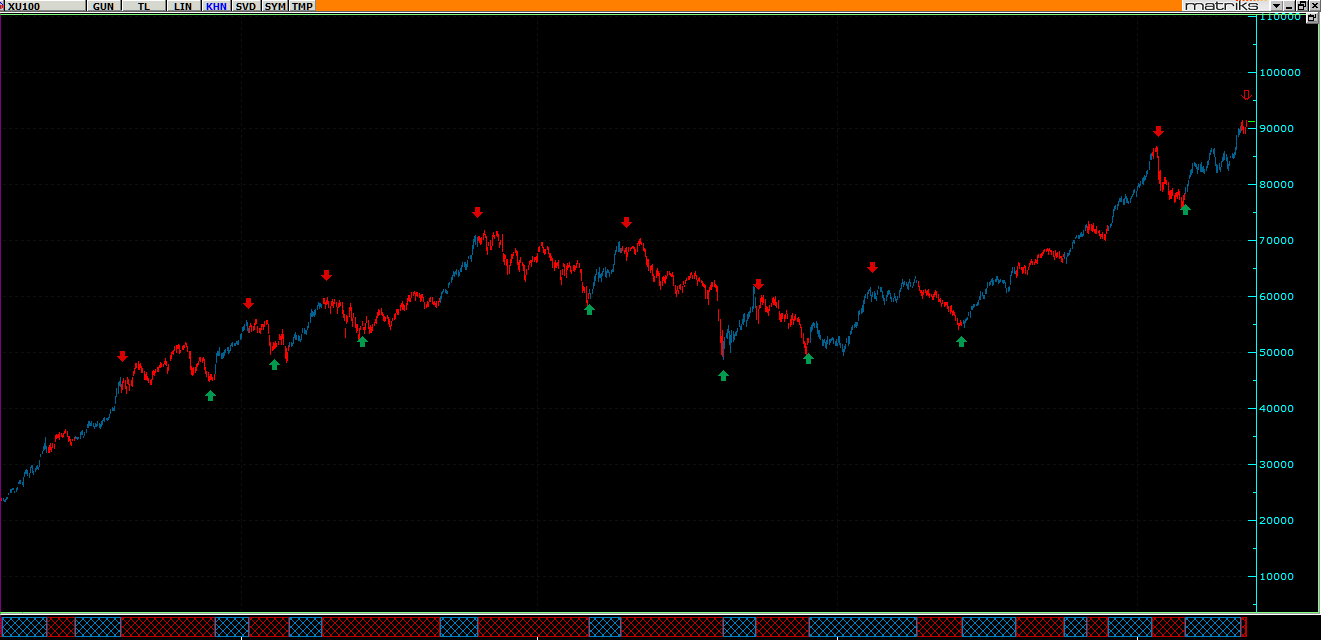Click the hollow red sell arrow at chart's end

1246,95
